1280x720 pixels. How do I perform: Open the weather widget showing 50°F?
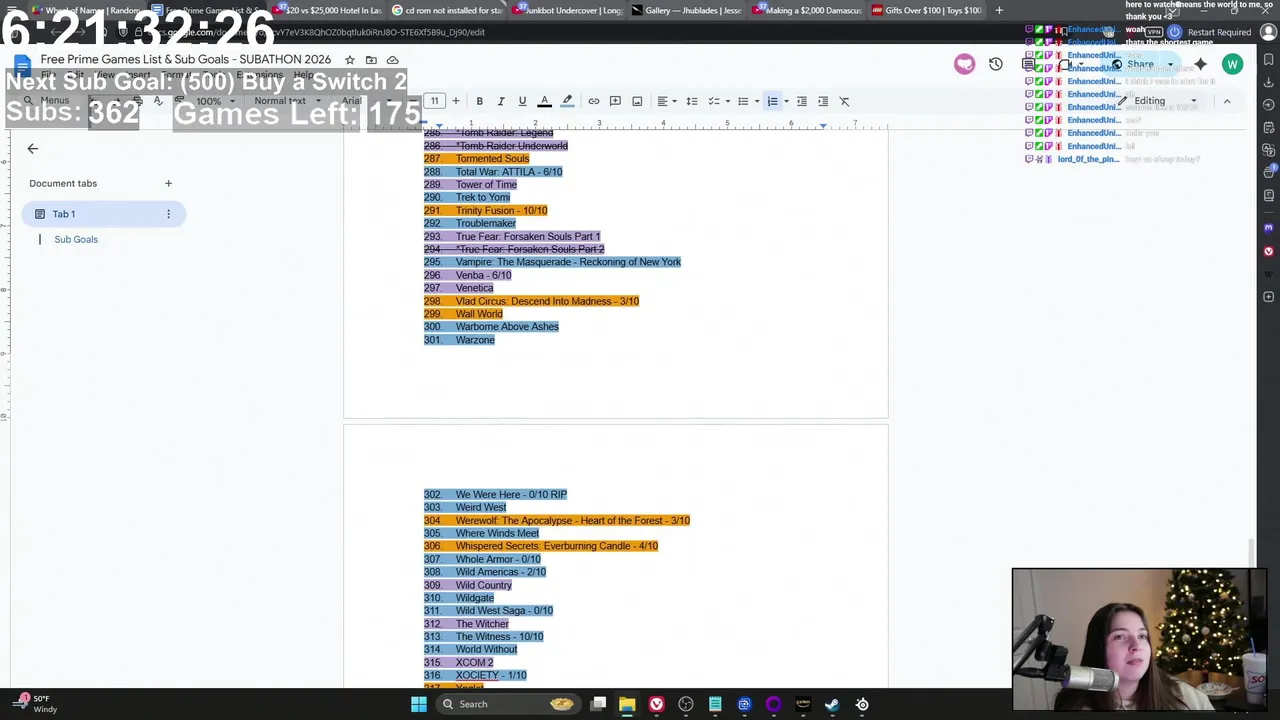pyautogui.click(x=35, y=704)
